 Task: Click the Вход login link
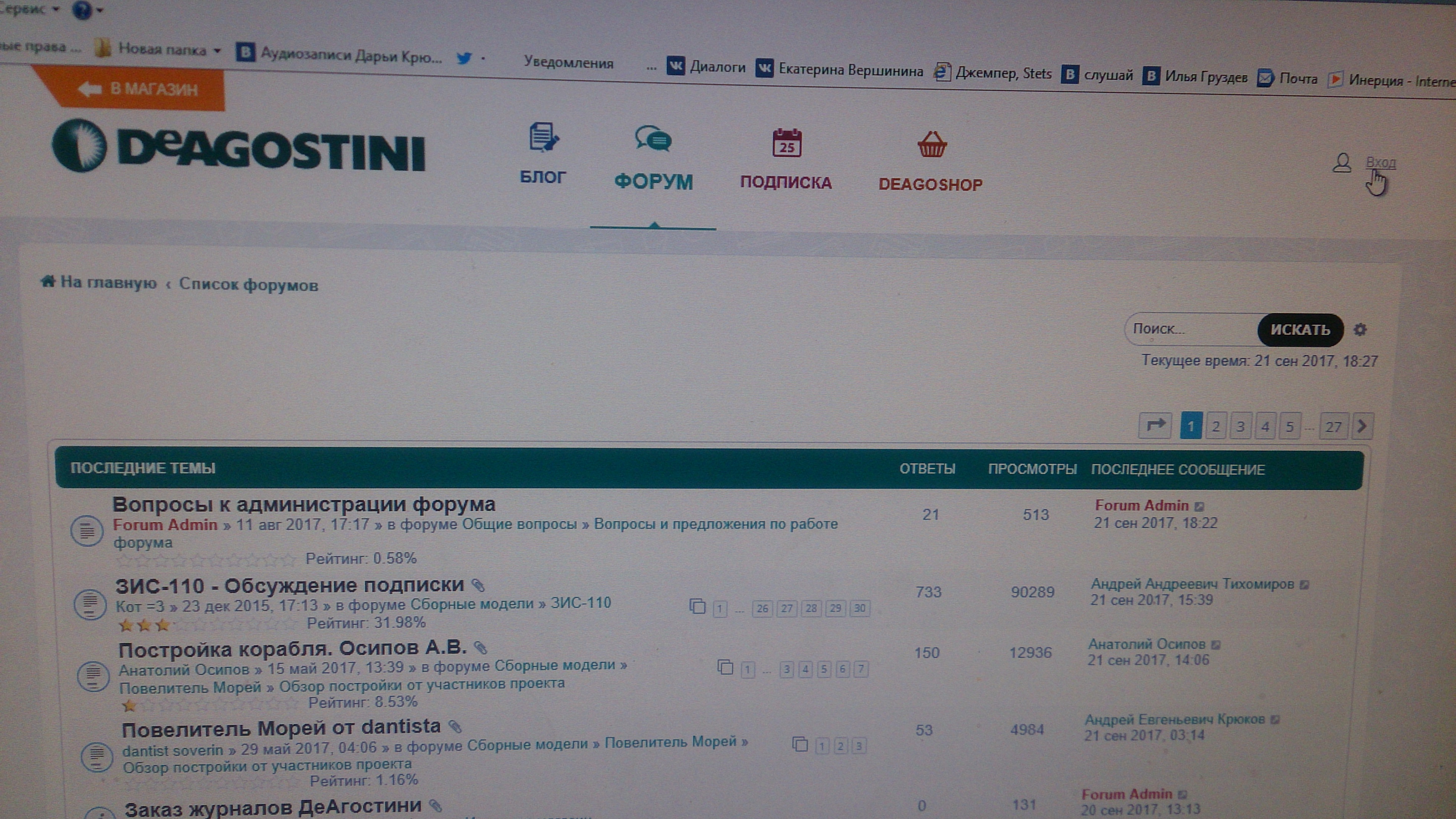1380,163
